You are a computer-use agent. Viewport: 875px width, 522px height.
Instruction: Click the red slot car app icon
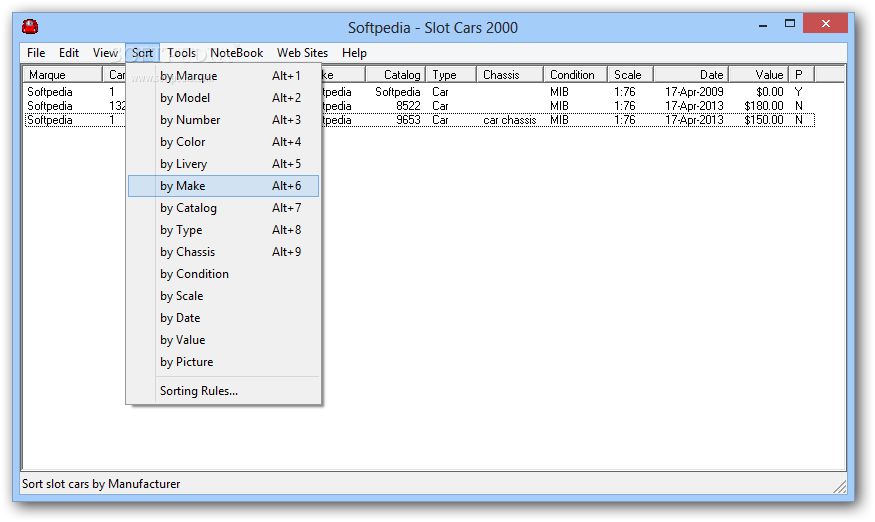pyautogui.click(x=30, y=26)
